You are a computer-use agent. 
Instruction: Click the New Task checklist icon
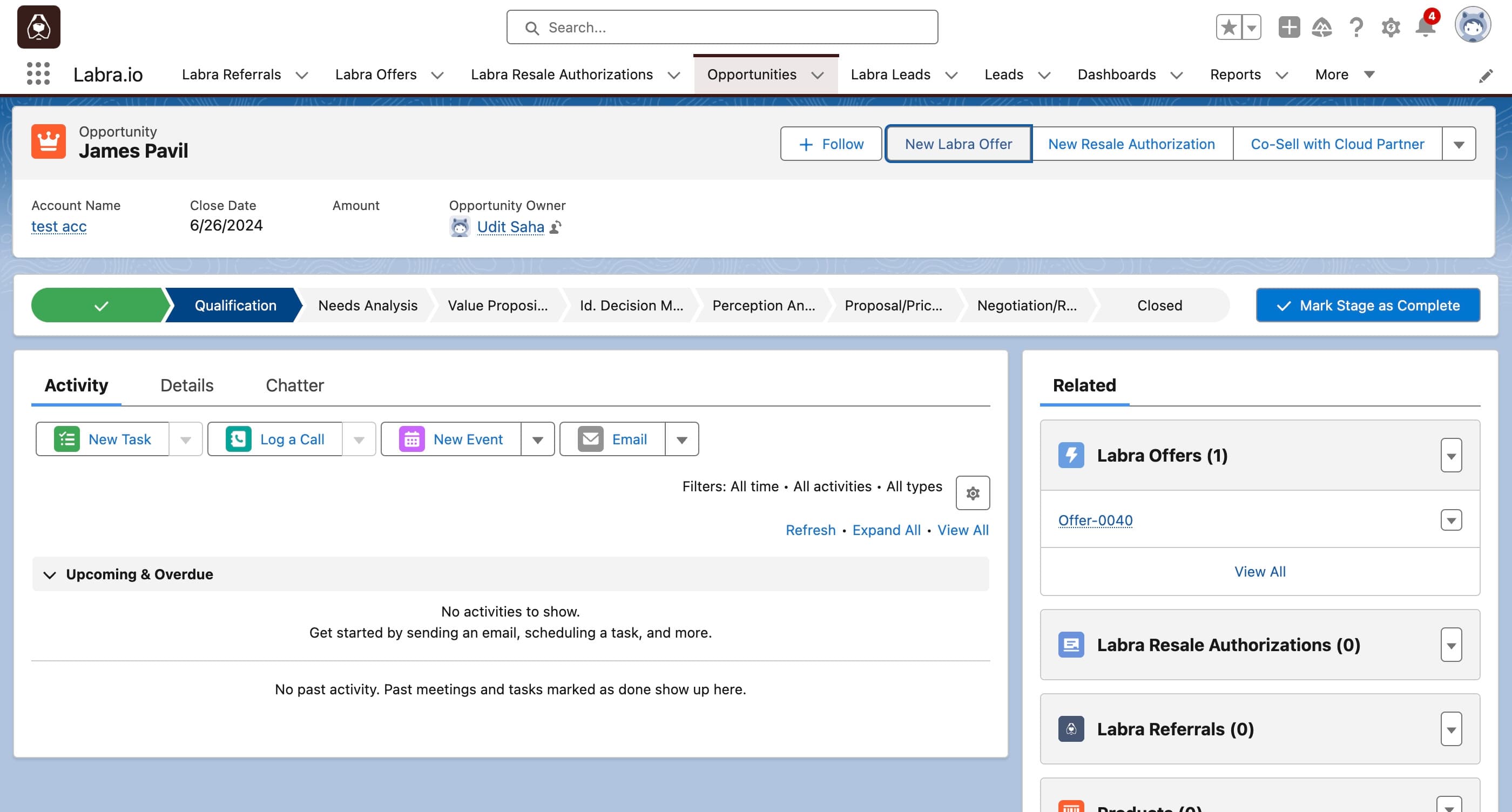click(66, 439)
